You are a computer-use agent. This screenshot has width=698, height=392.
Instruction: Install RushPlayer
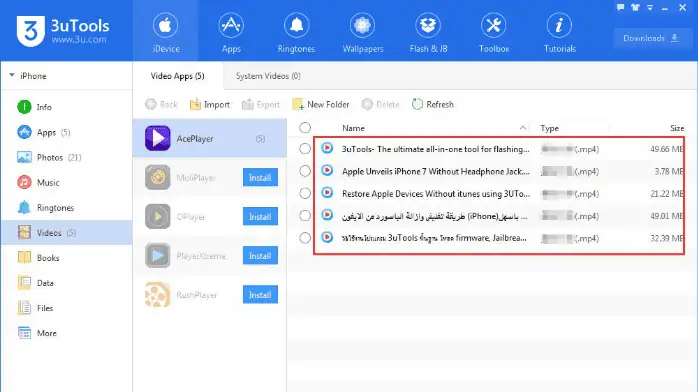260,295
